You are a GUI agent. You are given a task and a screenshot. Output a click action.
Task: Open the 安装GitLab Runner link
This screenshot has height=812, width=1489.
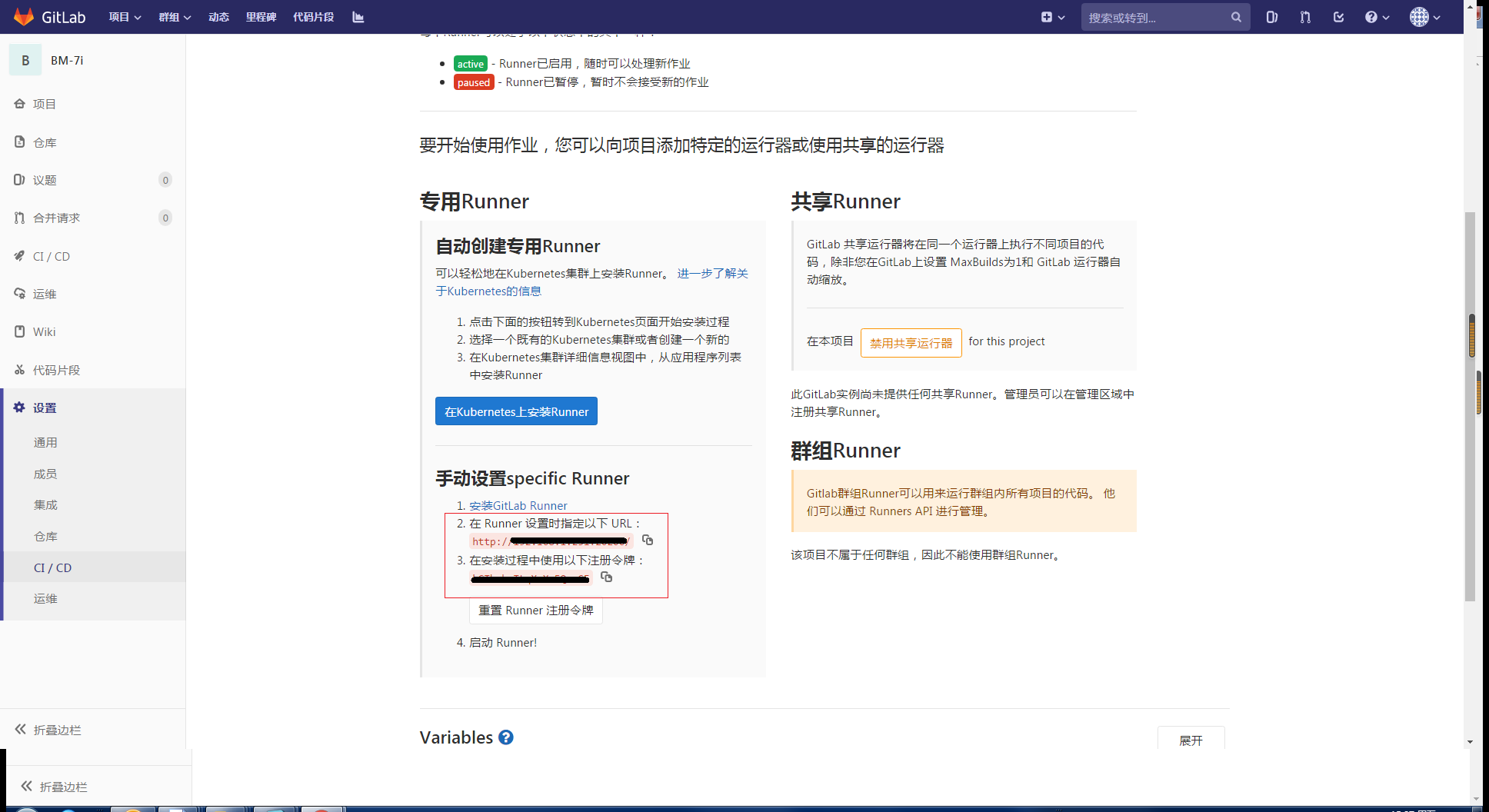518,505
